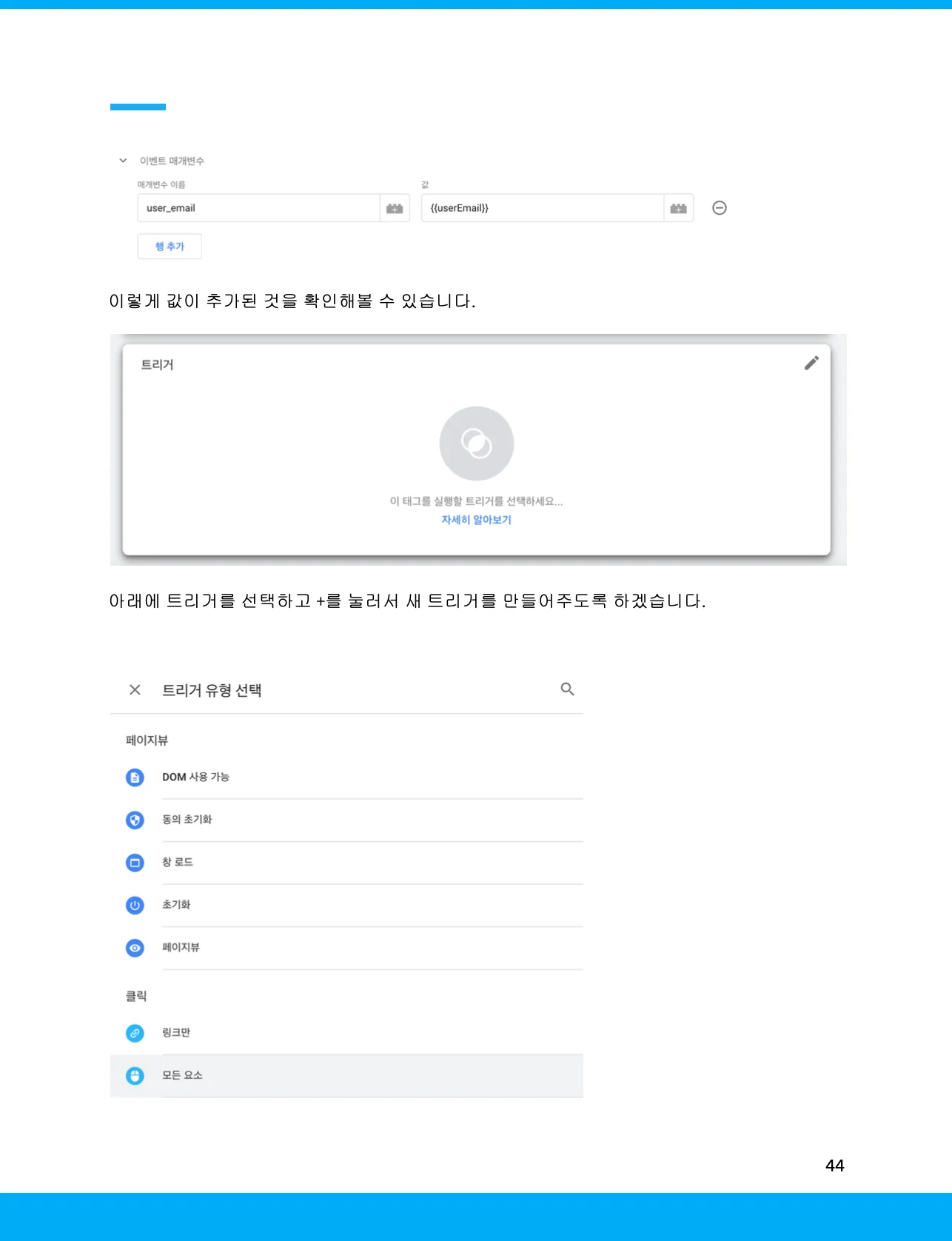Screen dimensions: 952x1241
Task: Select the 초기화 power icon
Action: tap(135, 906)
